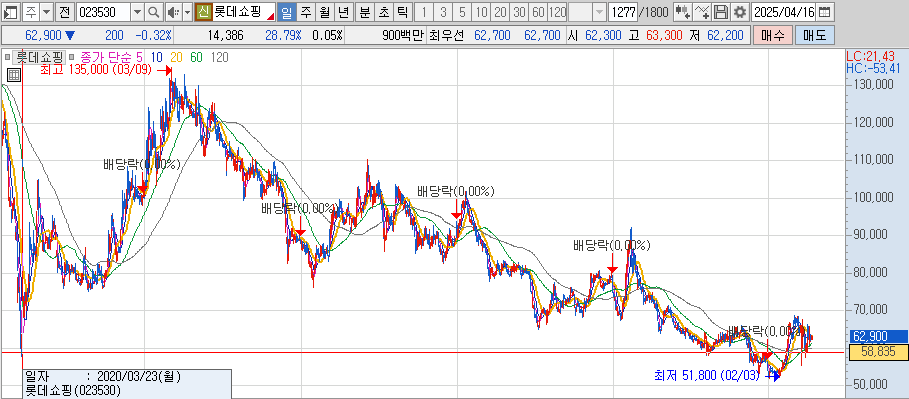
Task: Click the volume value 14,386
Action: click(226, 35)
